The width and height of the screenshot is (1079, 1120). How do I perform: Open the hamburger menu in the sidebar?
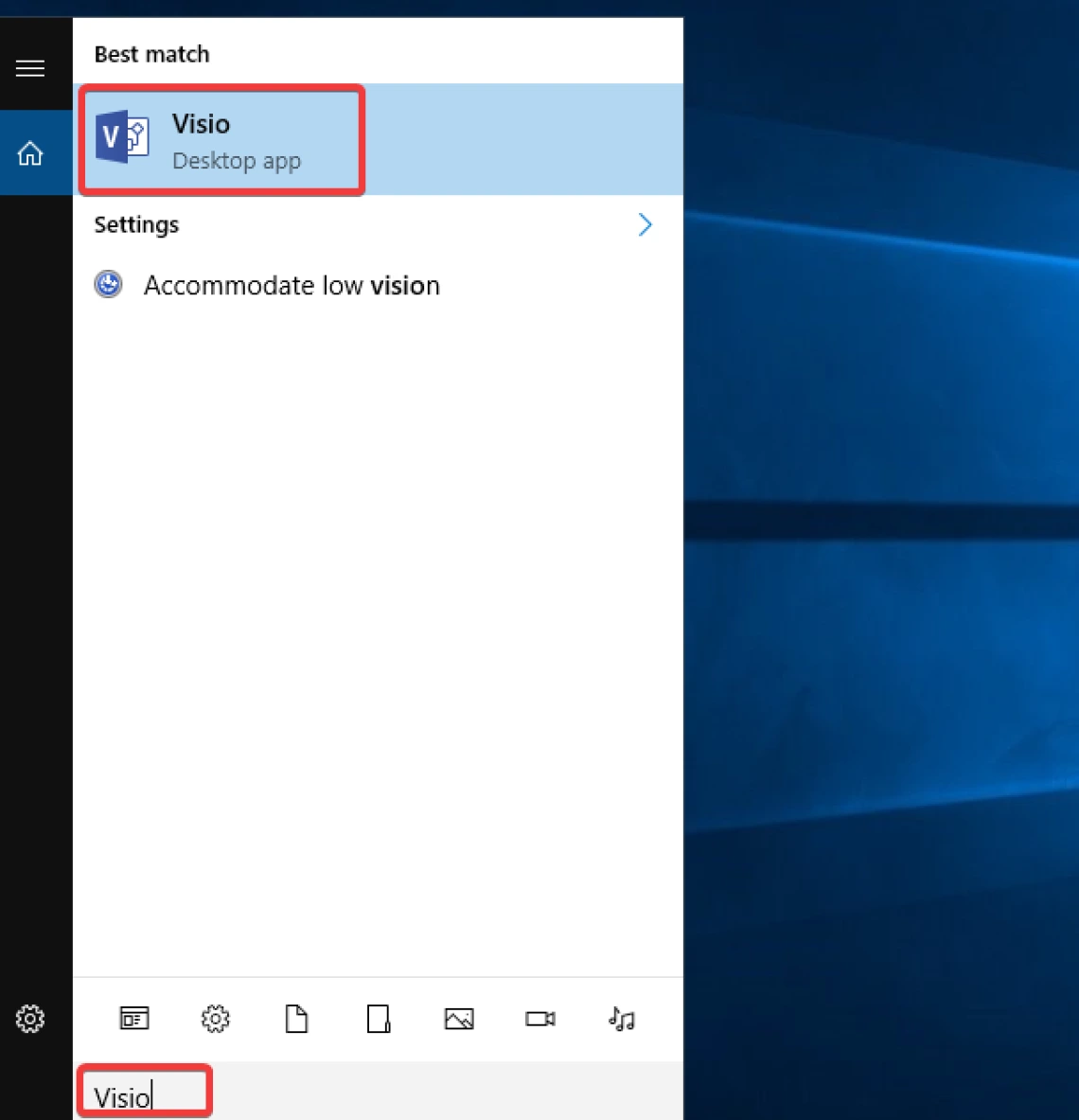click(30, 68)
